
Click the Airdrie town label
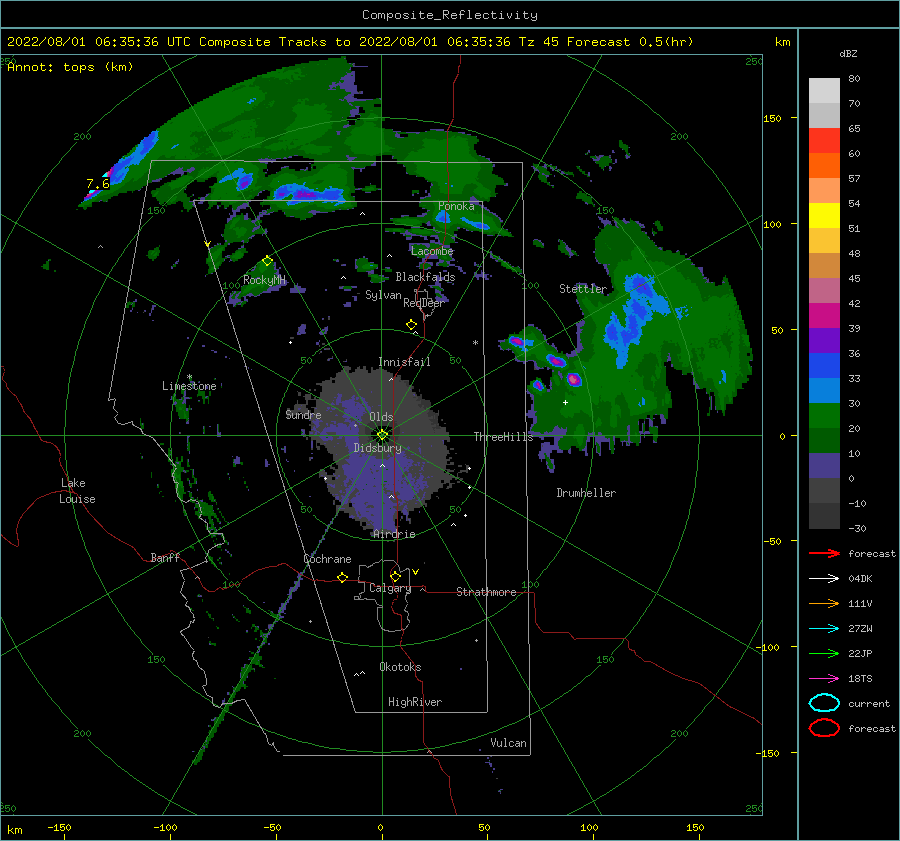point(394,534)
